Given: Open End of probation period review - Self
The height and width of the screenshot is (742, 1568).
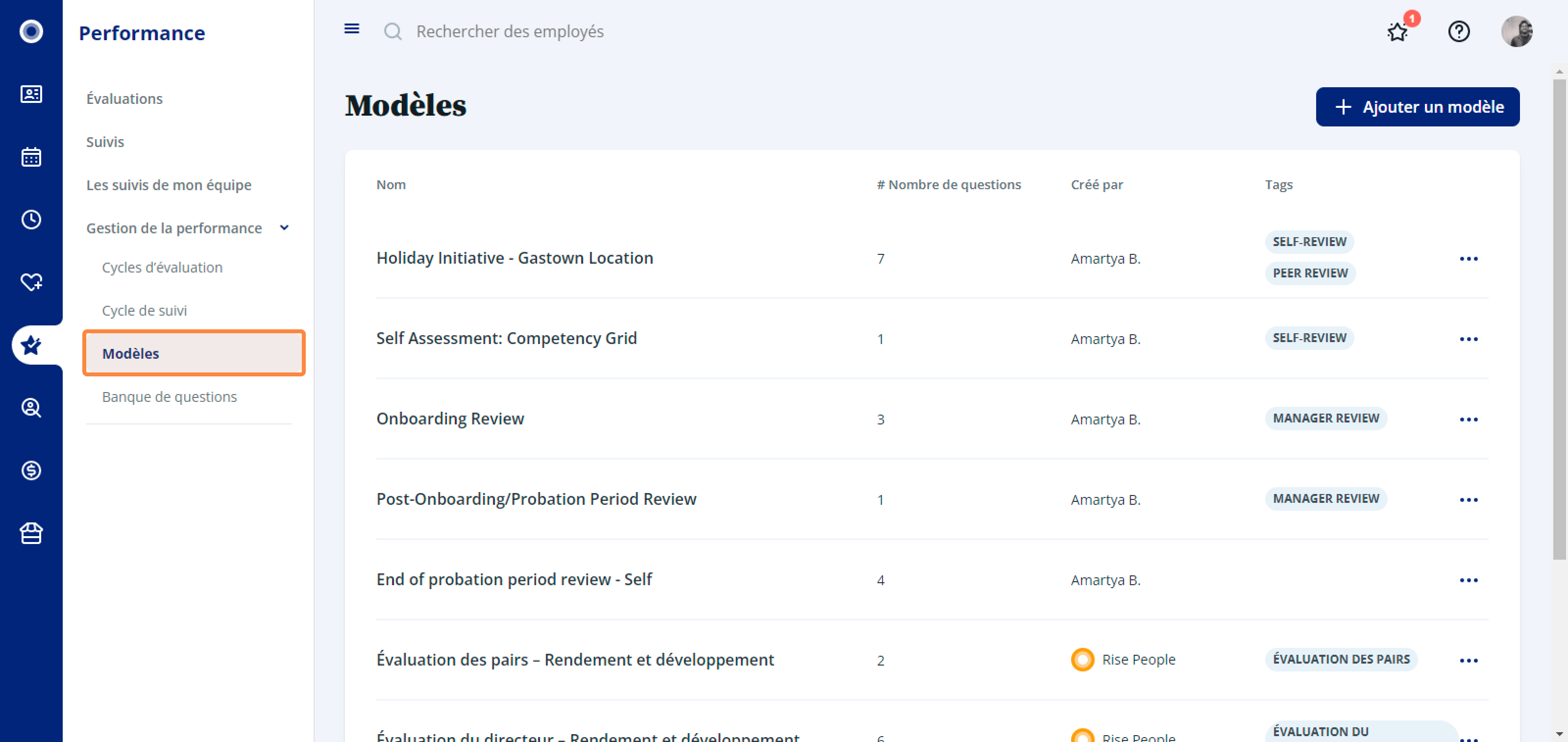Looking at the screenshot, I should pyautogui.click(x=514, y=579).
